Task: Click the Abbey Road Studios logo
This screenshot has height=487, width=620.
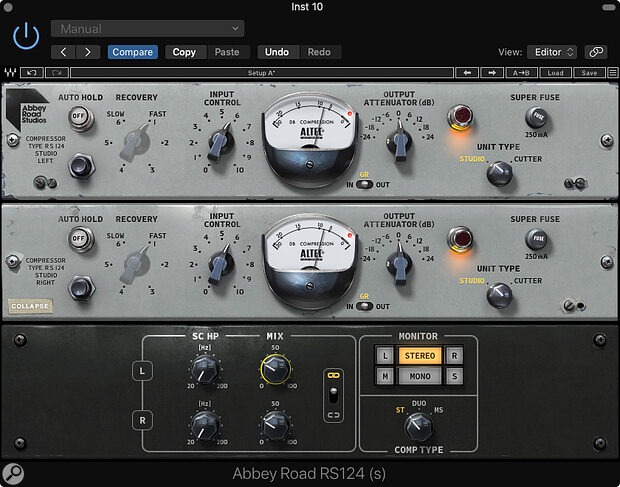Action: click(27, 110)
